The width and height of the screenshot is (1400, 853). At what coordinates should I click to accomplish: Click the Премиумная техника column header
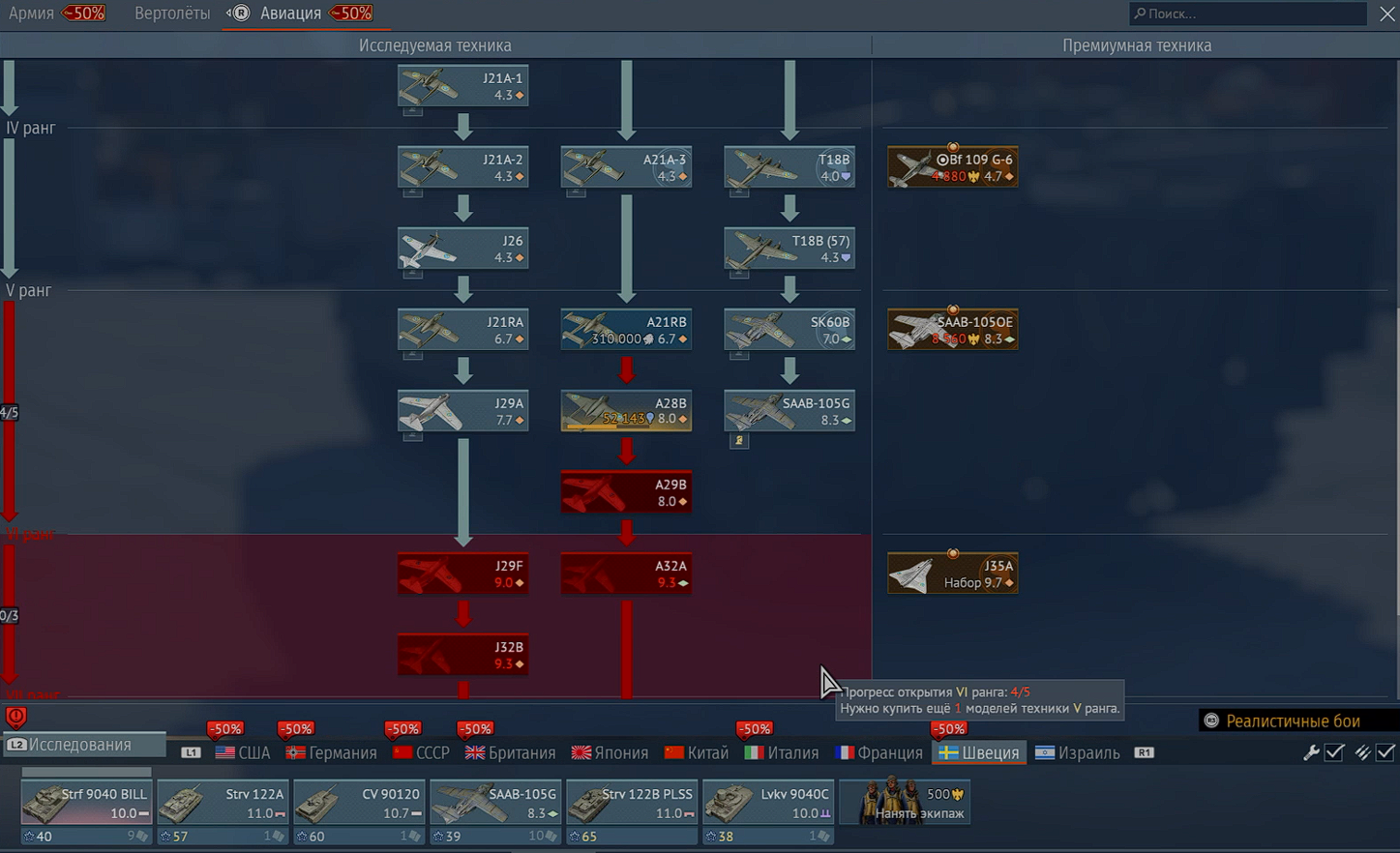click(1136, 45)
